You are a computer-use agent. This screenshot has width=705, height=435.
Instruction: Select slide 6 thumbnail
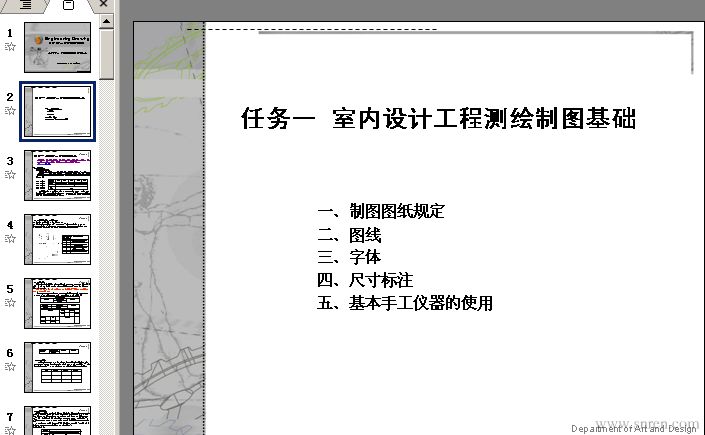pyautogui.click(x=58, y=367)
